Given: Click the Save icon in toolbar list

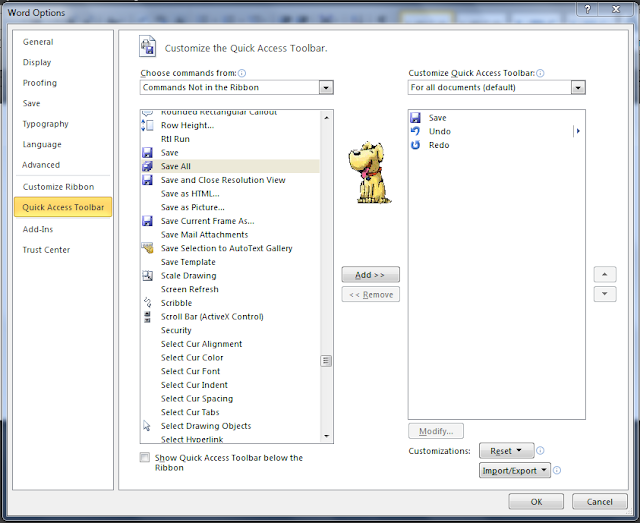Looking at the screenshot, I should pos(415,118).
